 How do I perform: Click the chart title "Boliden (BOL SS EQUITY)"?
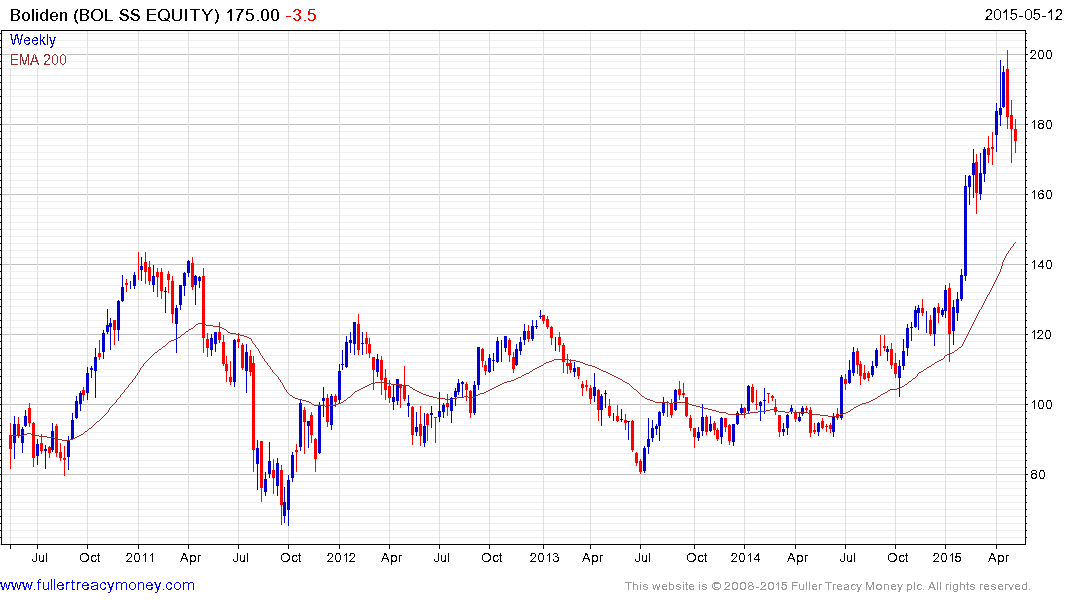pyautogui.click(x=115, y=15)
